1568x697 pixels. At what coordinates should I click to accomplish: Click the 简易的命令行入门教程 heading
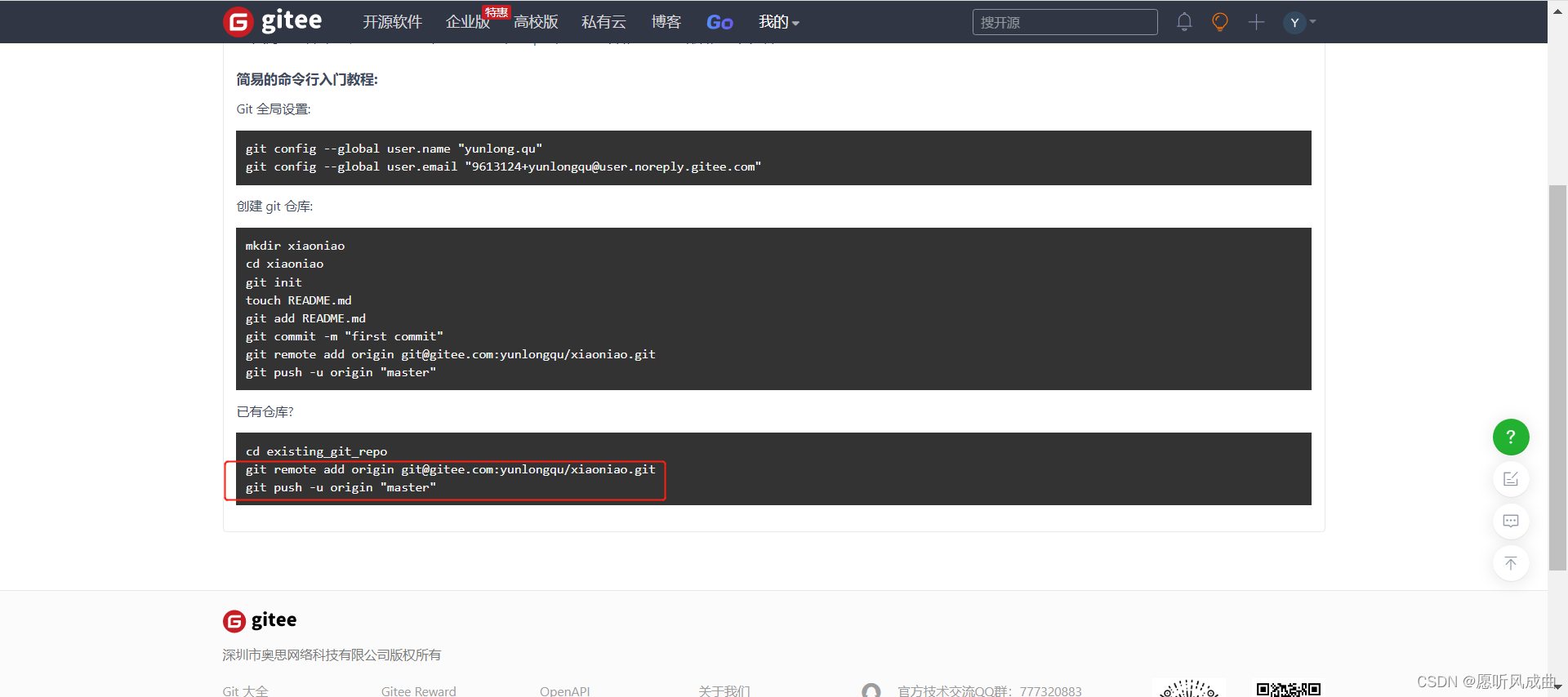coord(307,79)
